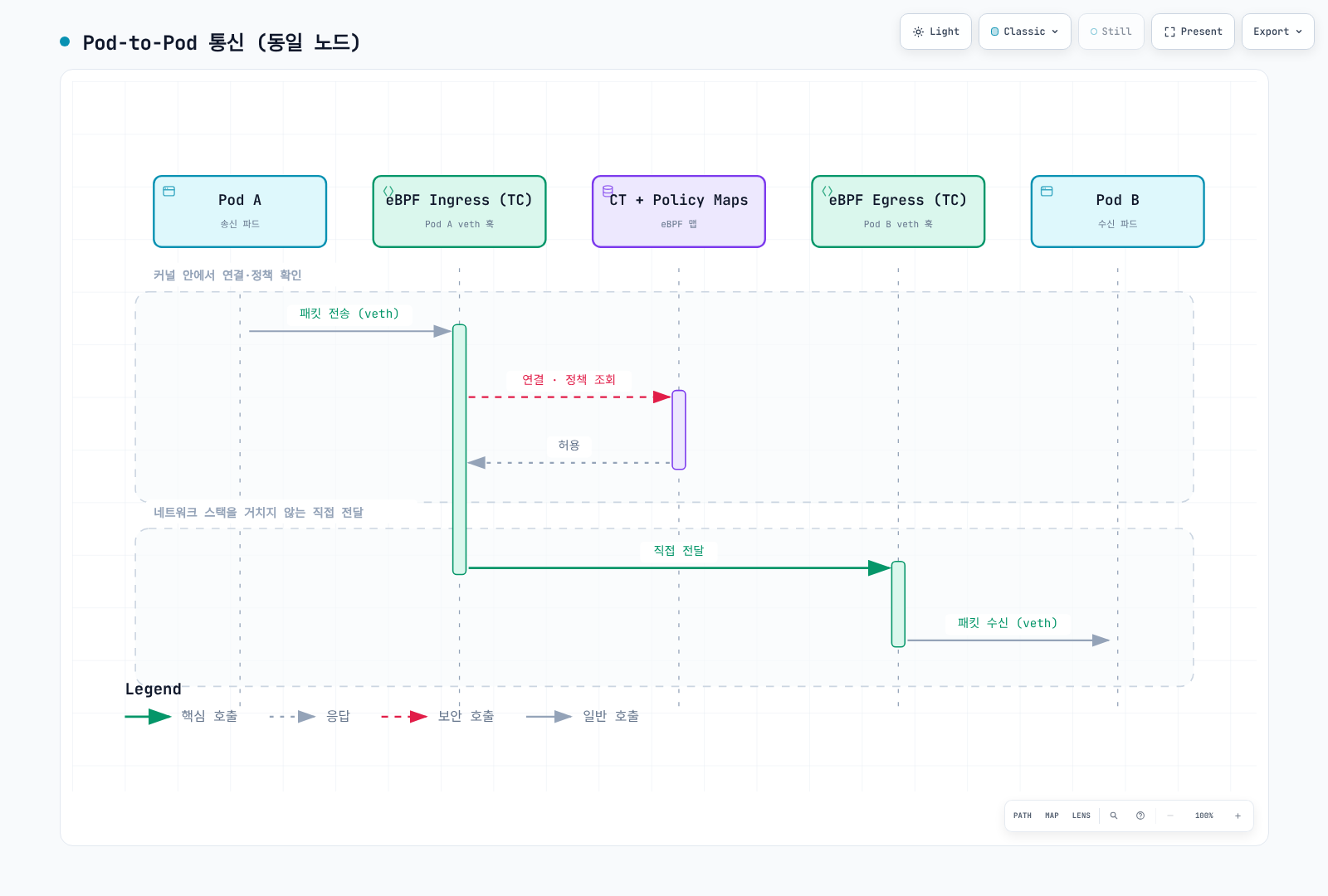The image size is (1328, 896).
Task: Click the Pod-to-Pod 통신 diagram title
Action: 222,42
